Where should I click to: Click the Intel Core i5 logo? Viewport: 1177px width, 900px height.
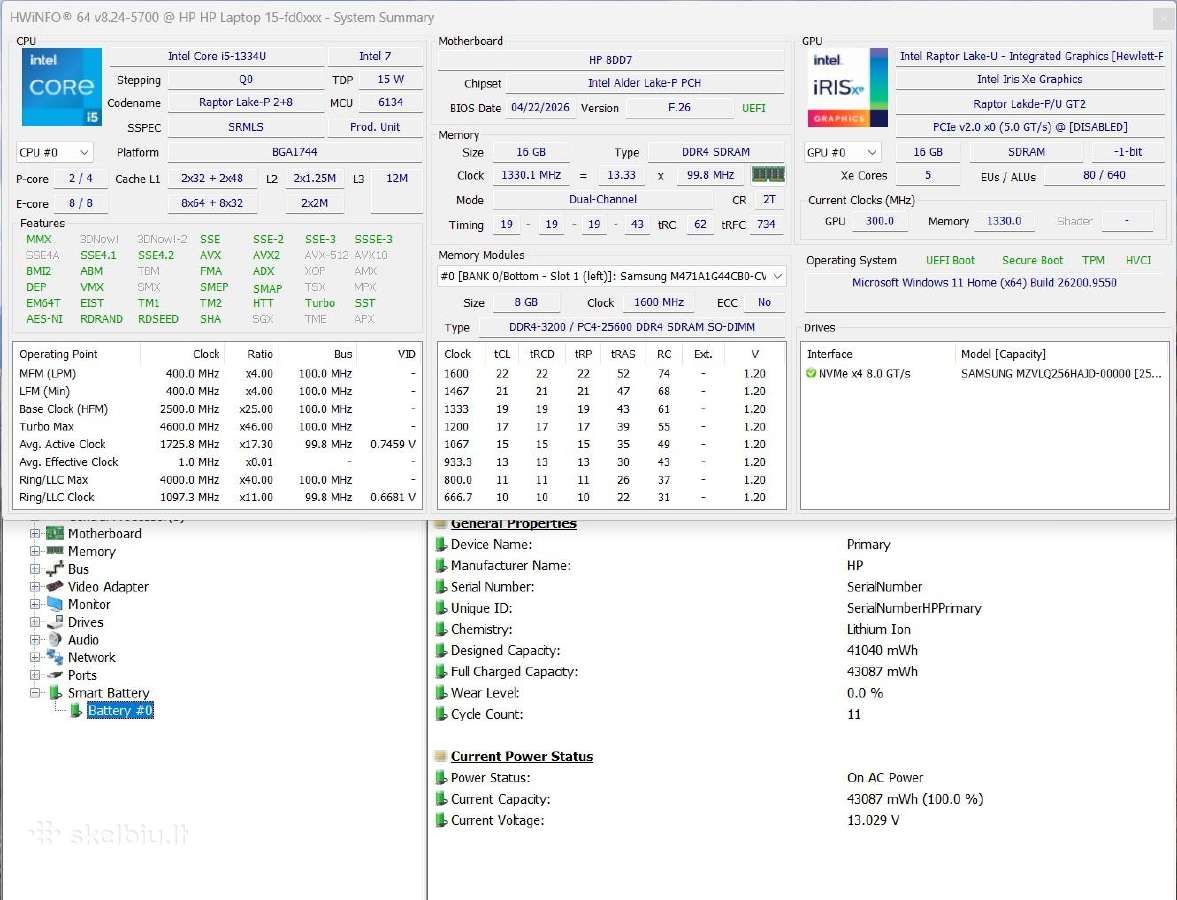coord(62,87)
